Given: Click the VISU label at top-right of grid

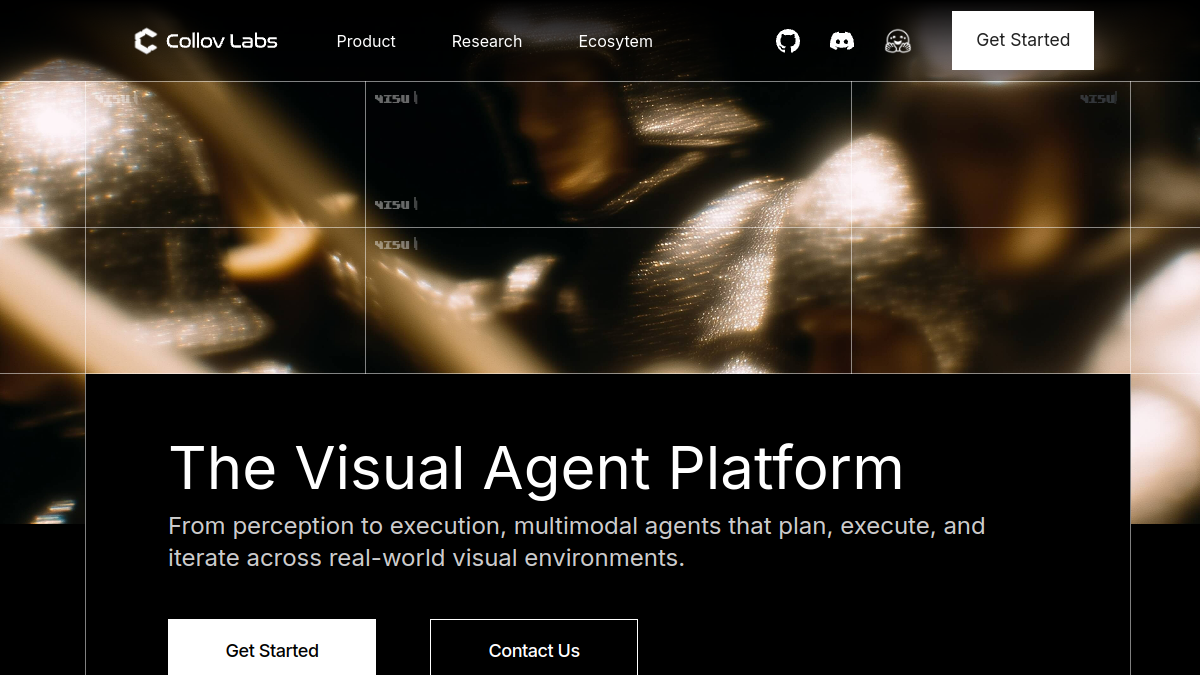Looking at the screenshot, I should (1098, 99).
